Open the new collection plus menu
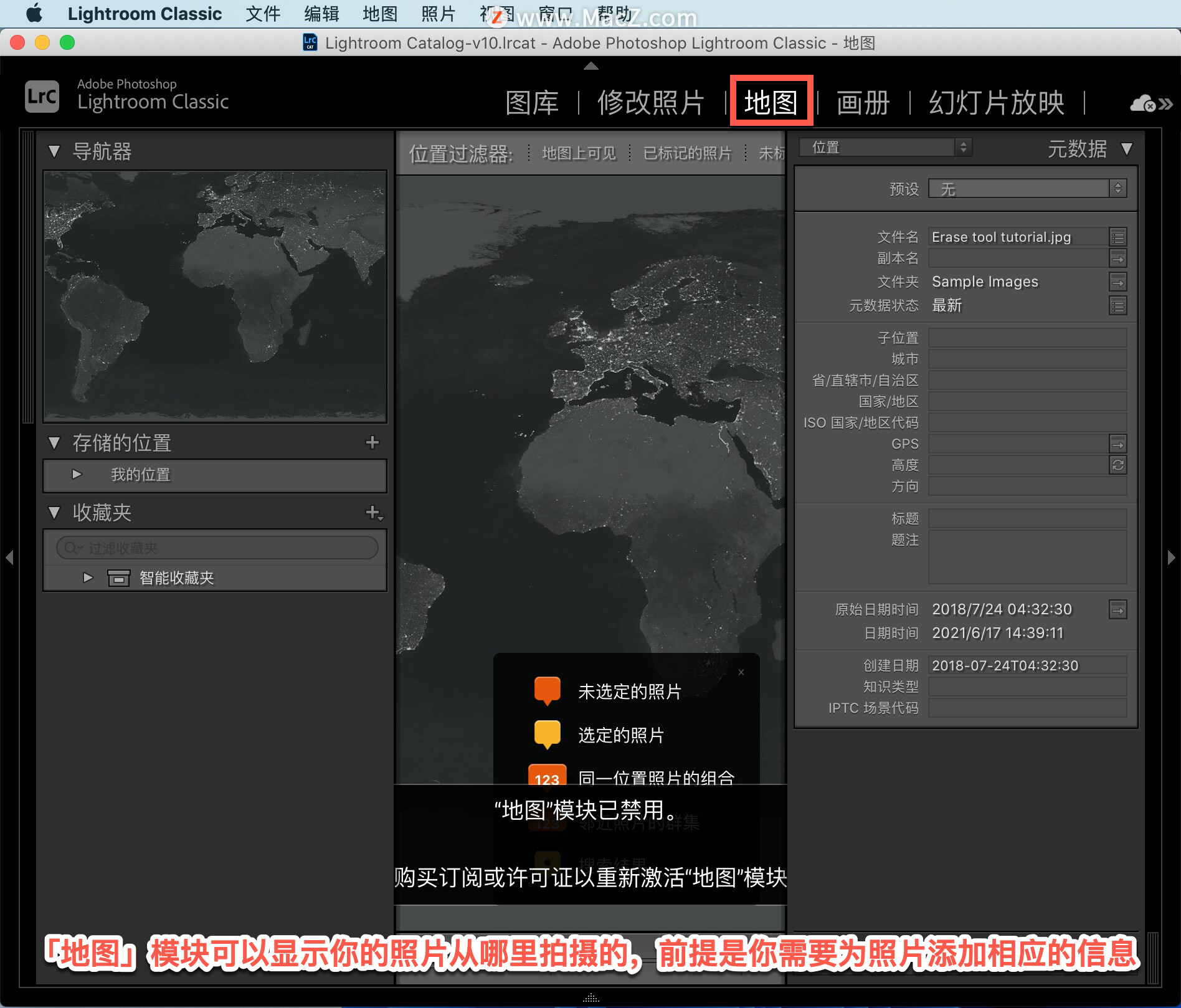This screenshot has height=1008, width=1181. (374, 513)
